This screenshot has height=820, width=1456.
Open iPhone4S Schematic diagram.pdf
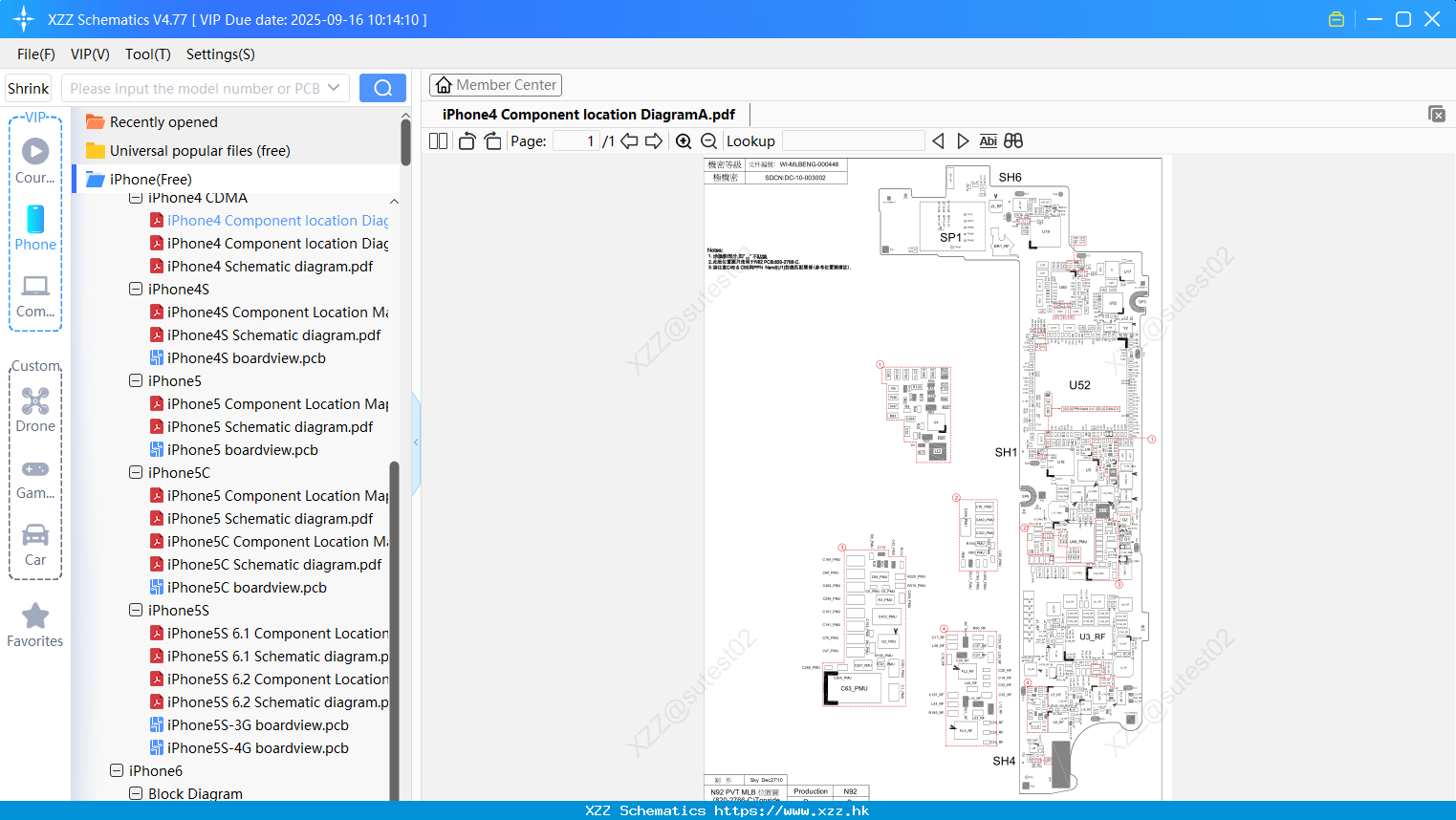click(265, 334)
